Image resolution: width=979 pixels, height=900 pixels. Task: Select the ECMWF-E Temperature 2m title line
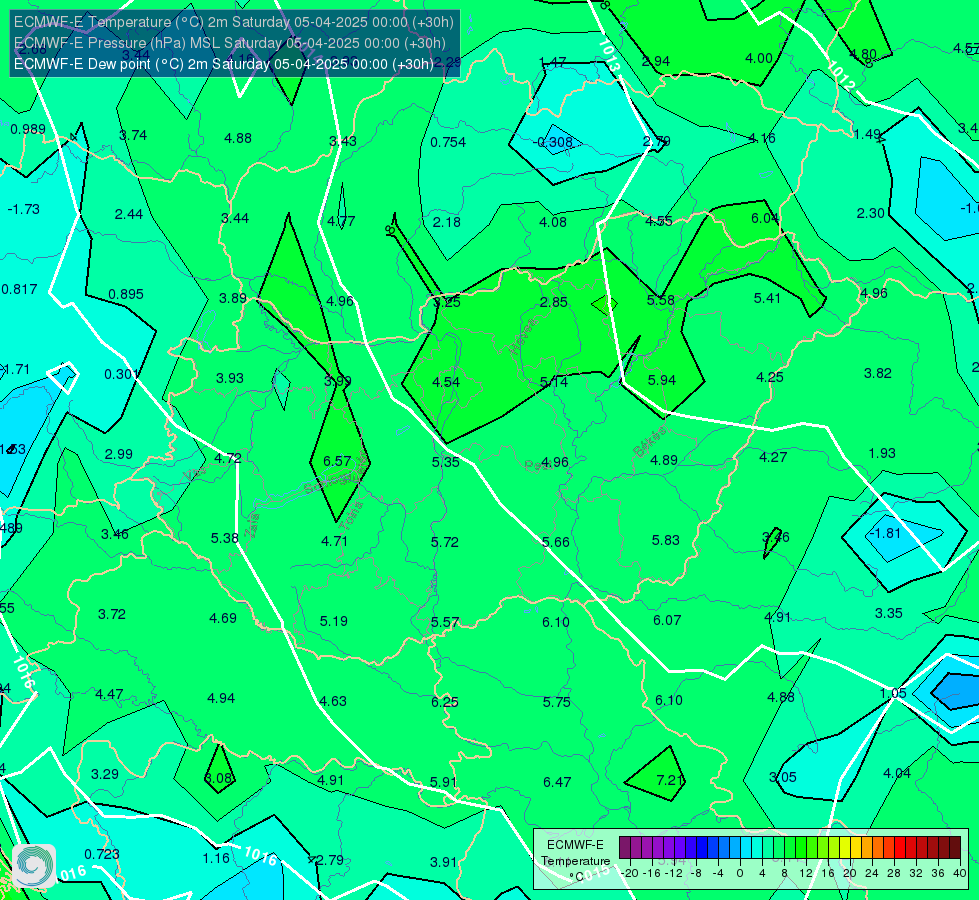[x=234, y=22]
